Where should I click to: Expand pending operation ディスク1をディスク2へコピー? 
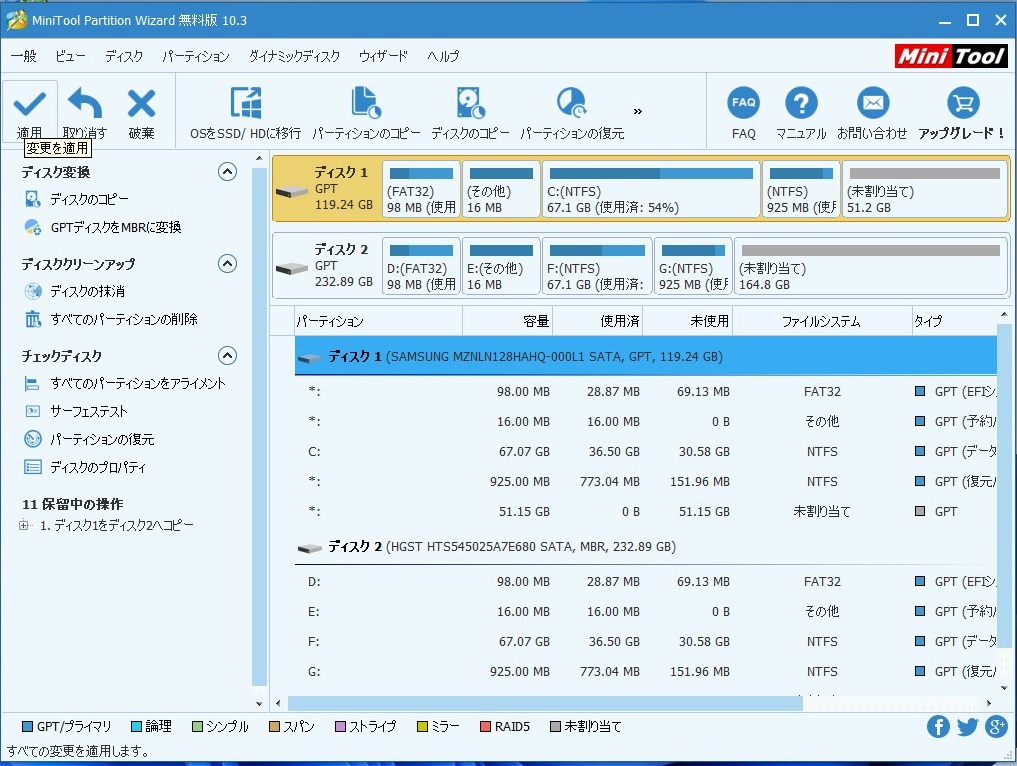click(24, 526)
